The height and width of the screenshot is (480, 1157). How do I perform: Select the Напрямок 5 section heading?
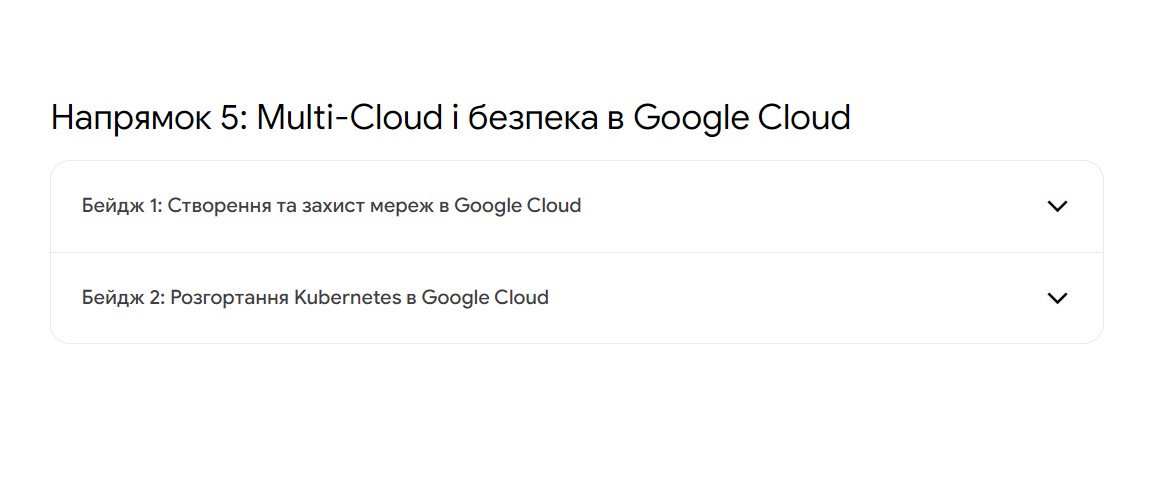coord(451,118)
